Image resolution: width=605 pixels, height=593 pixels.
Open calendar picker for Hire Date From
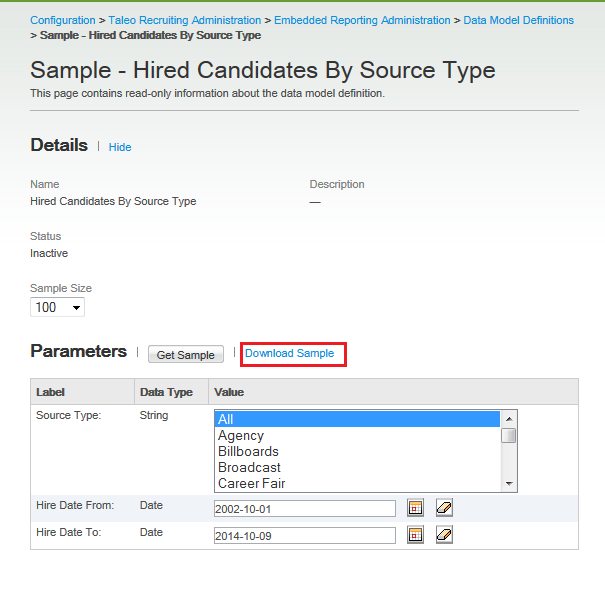tap(415, 508)
